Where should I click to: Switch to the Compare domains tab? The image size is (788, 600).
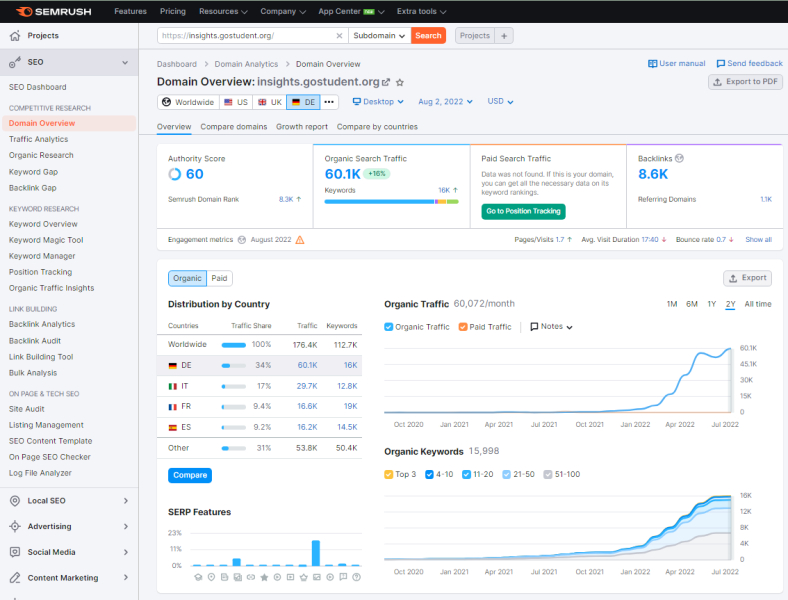pos(233,127)
